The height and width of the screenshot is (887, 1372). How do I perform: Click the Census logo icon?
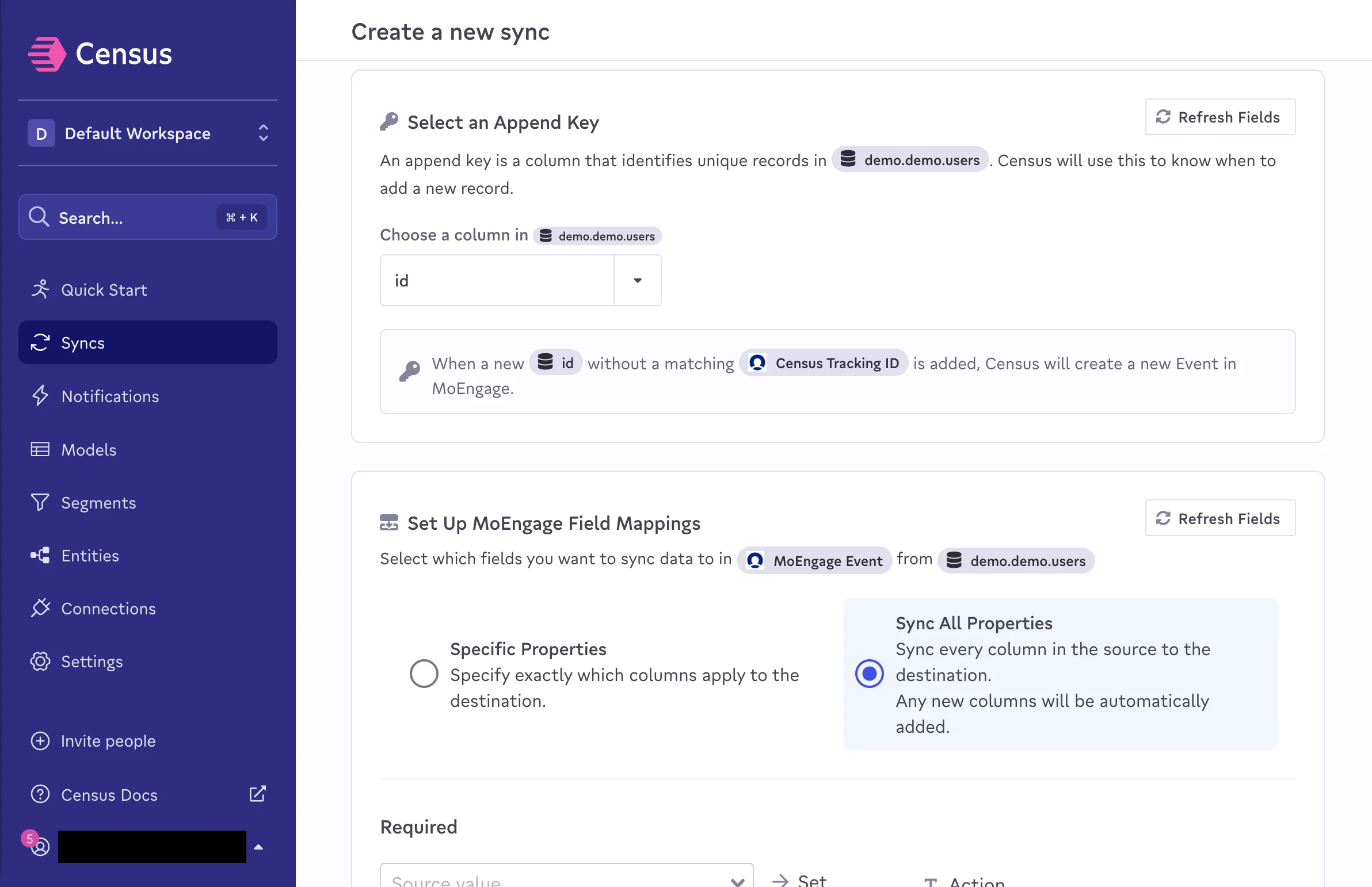click(47, 54)
